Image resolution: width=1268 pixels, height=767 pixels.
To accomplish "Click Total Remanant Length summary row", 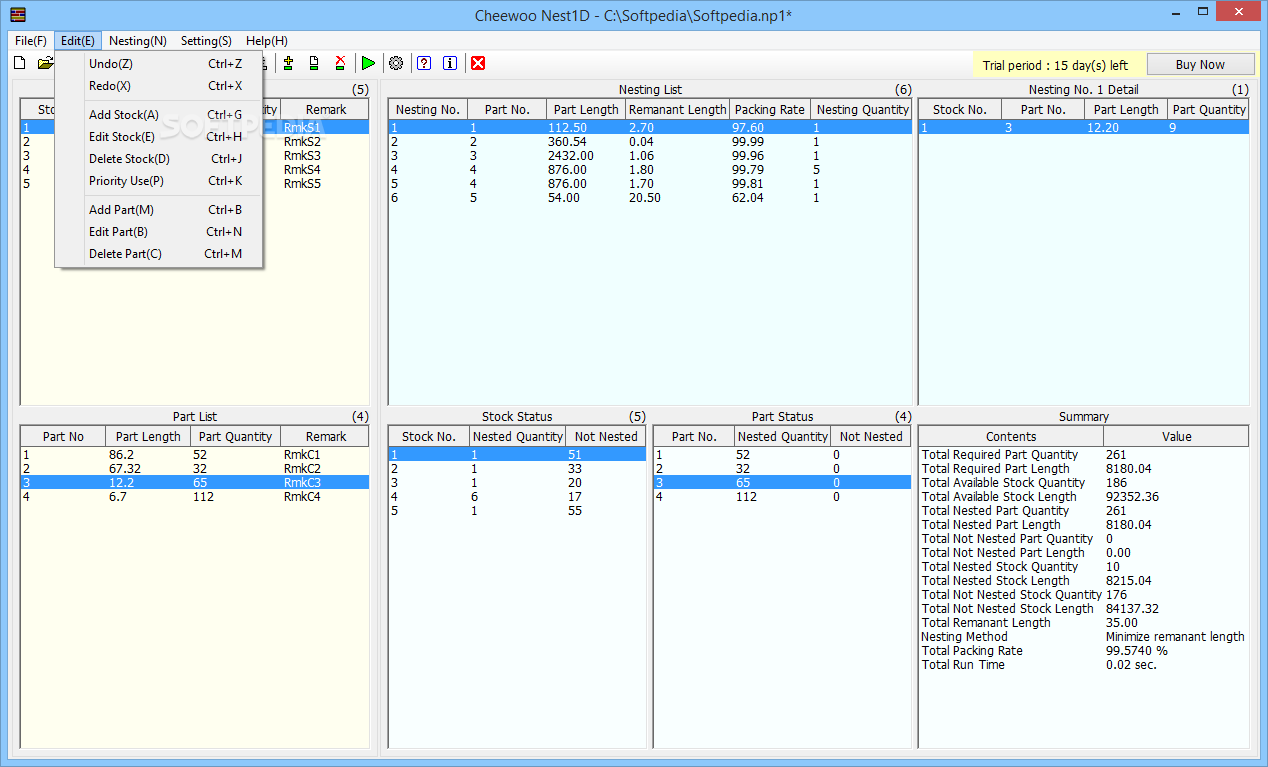I will pyautogui.click(x=1084, y=623).
